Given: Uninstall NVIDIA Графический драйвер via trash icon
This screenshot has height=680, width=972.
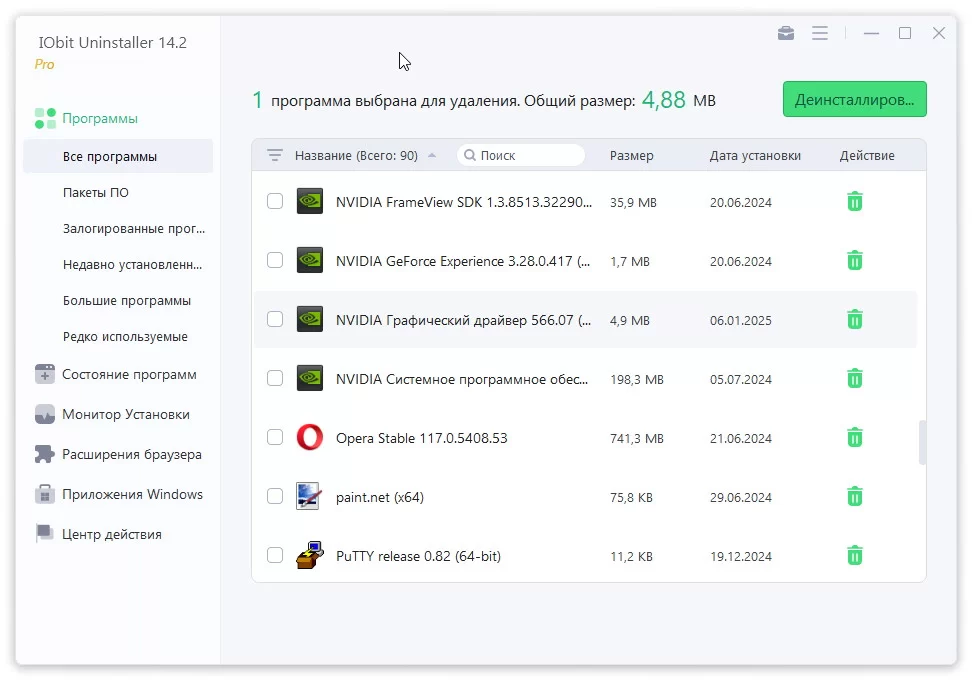Looking at the screenshot, I should (855, 319).
